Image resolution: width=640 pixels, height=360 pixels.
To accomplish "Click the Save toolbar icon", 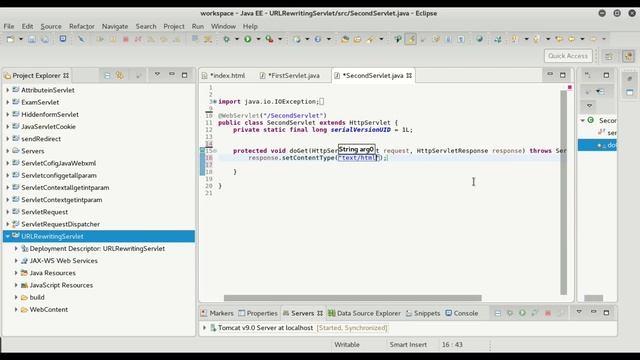I will [x=32, y=39].
